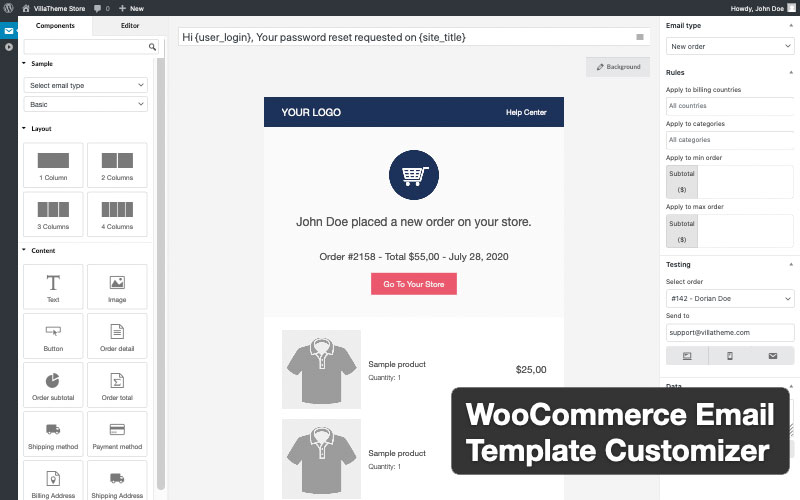Add the Shipping Address component
This screenshot has width=800, height=500.
point(117,481)
